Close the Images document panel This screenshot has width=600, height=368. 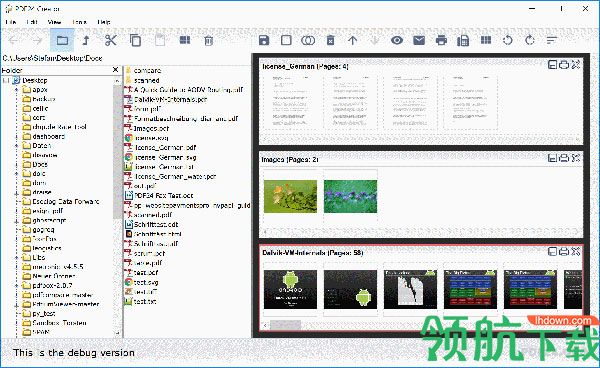576,158
